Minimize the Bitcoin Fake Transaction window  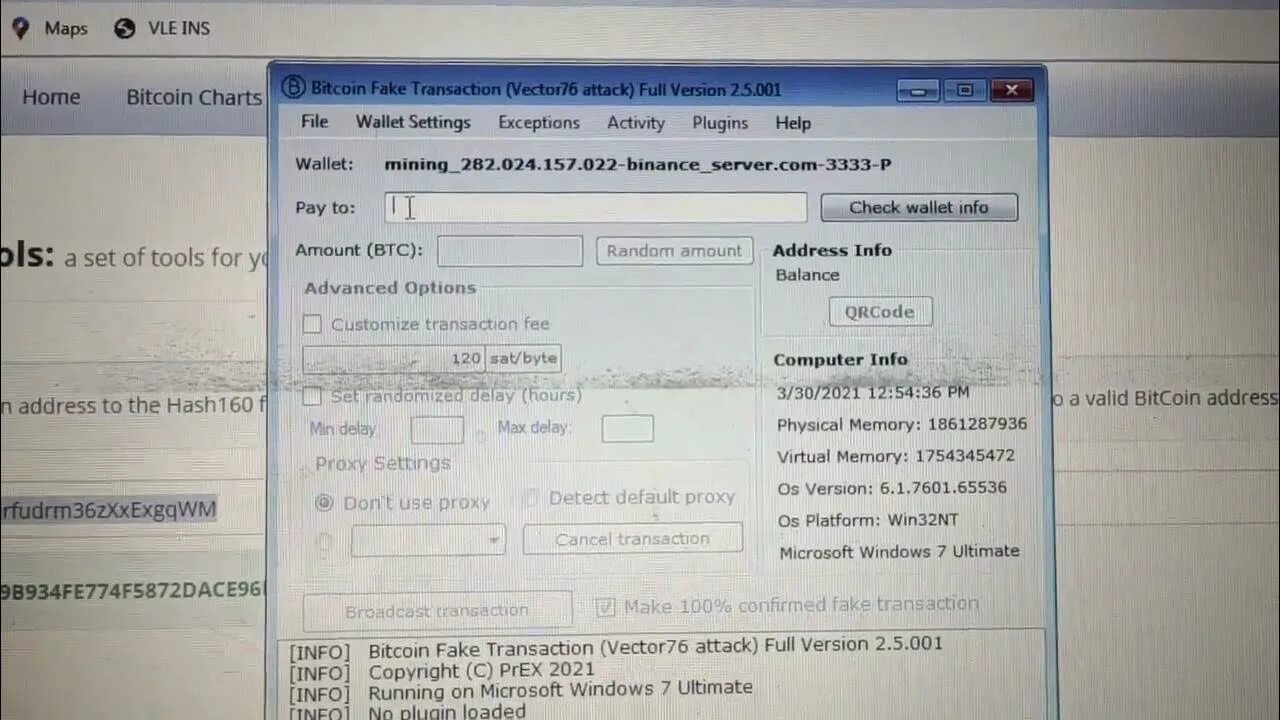coord(918,91)
